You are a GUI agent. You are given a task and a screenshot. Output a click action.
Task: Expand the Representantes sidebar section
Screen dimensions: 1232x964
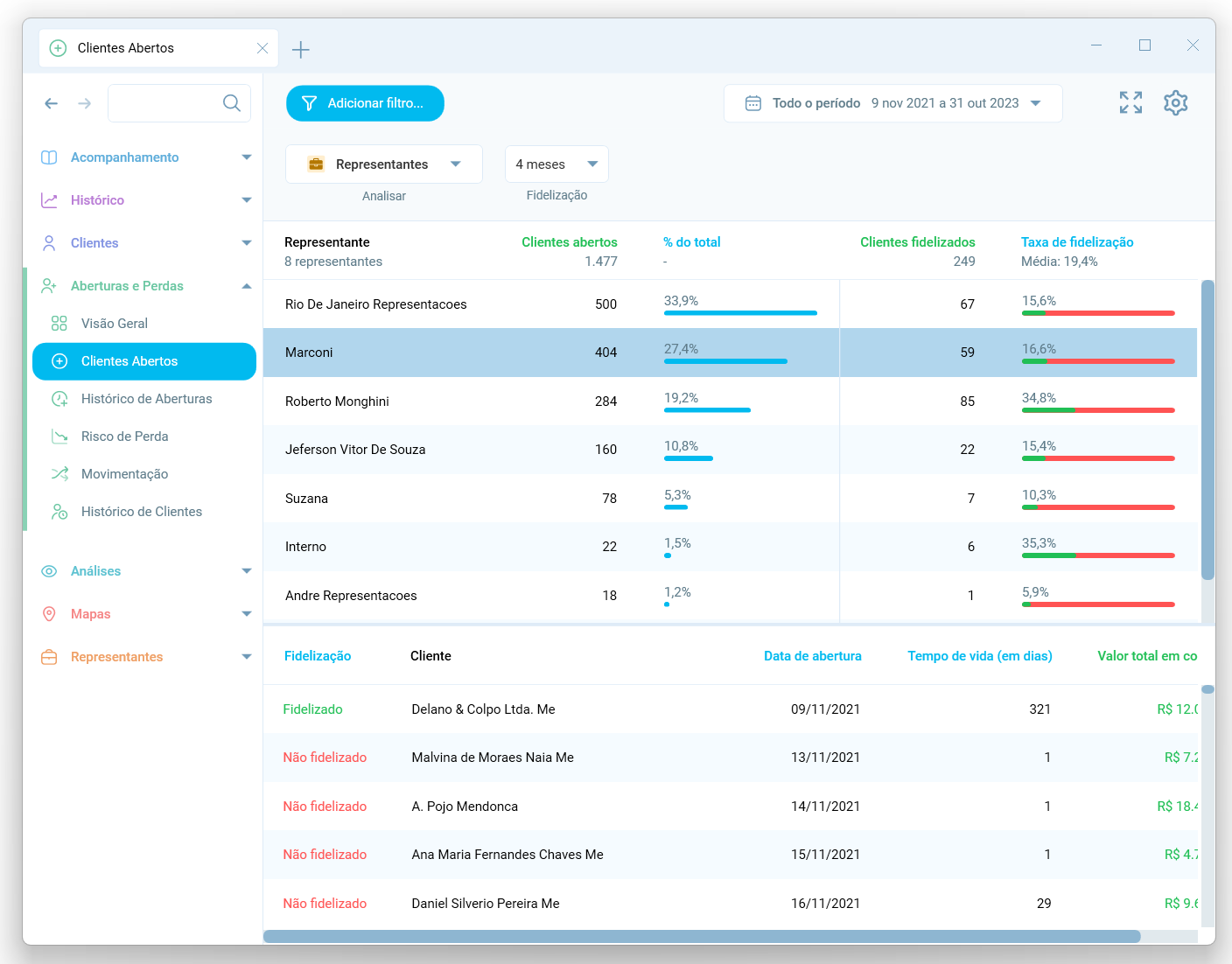tap(247, 657)
